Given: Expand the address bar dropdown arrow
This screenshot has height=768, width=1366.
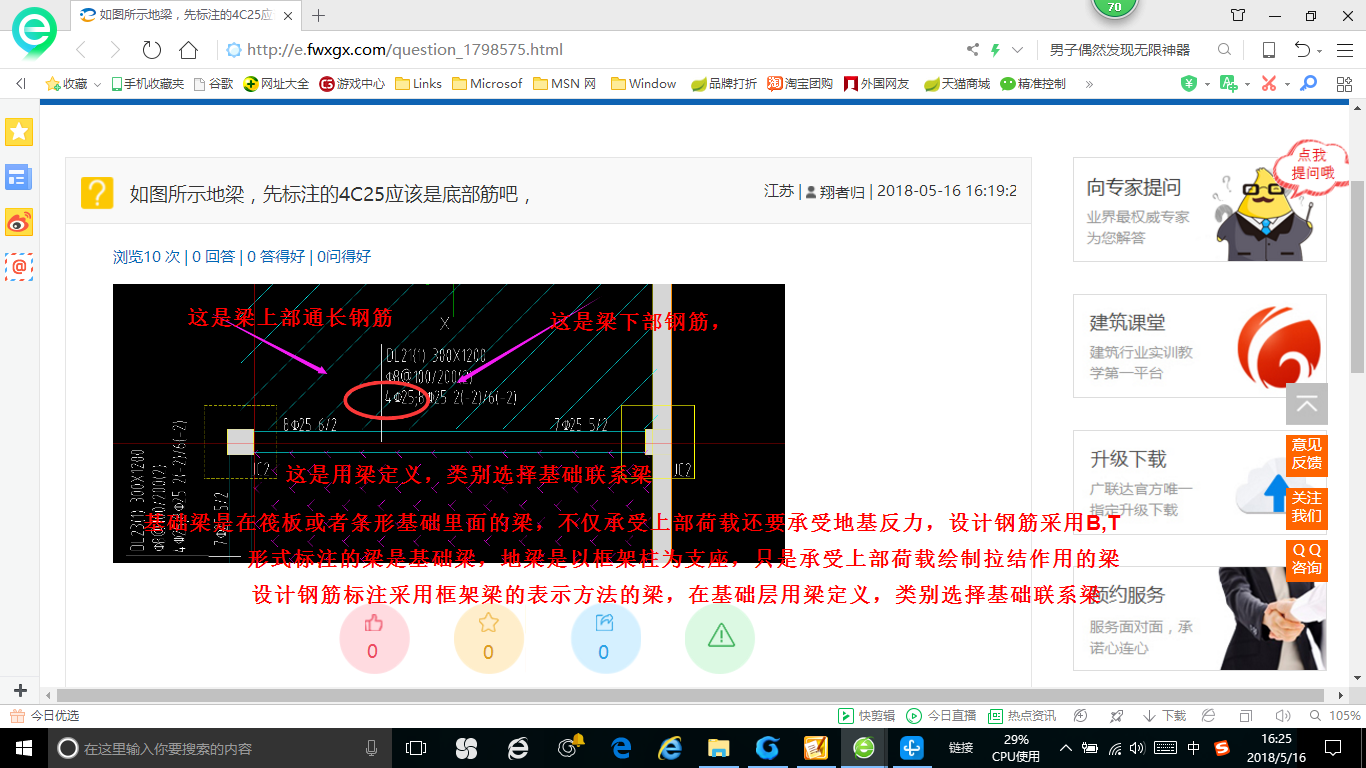Looking at the screenshot, I should [1018, 50].
